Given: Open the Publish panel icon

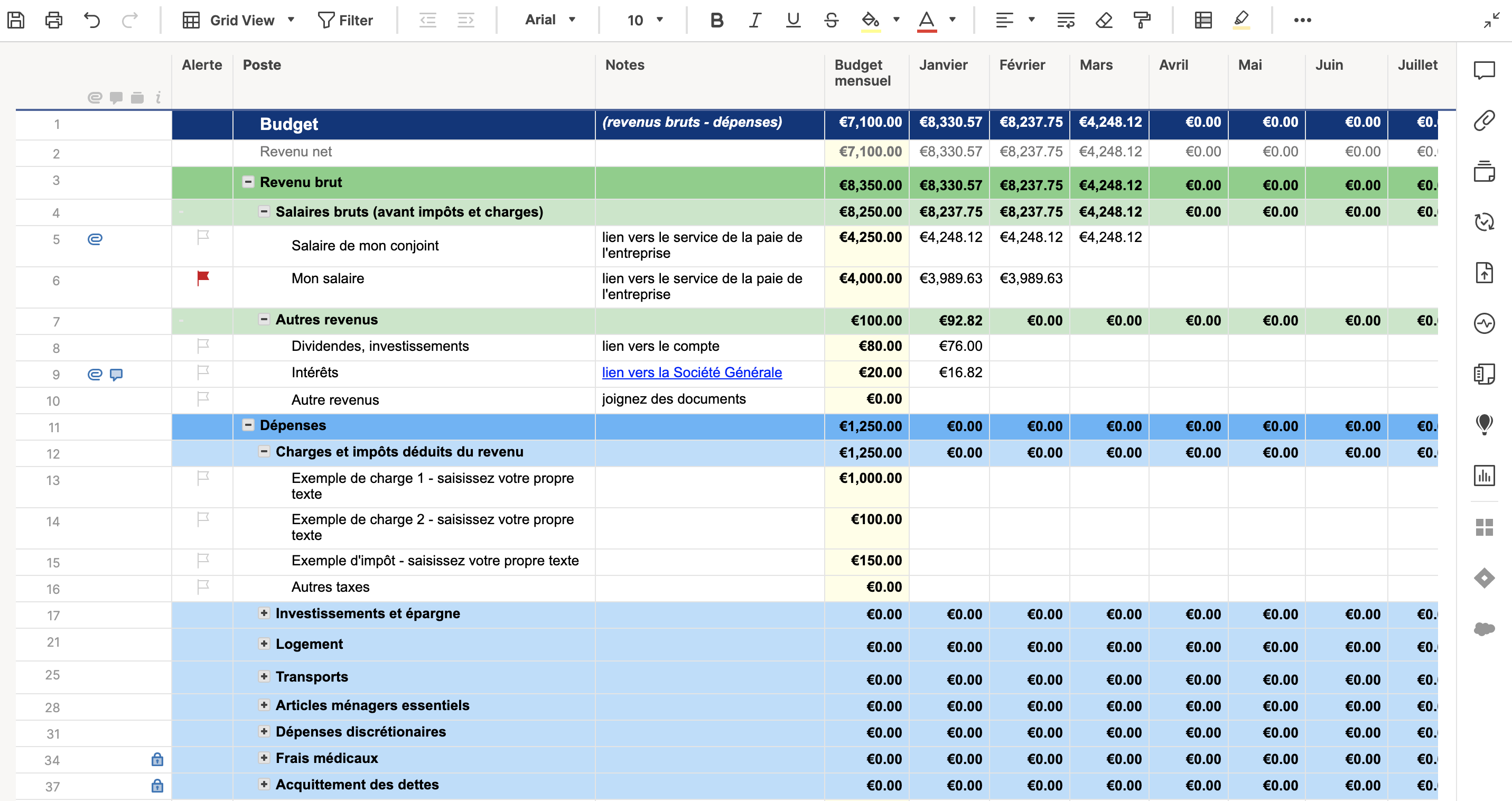Looking at the screenshot, I should (x=1485, y=273).
